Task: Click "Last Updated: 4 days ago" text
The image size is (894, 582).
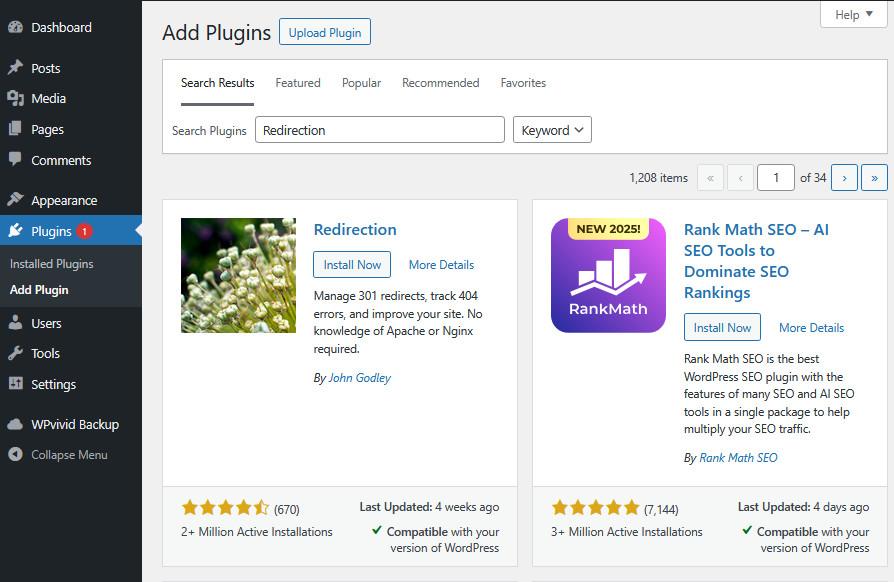Action: click(x=803, y=507)
